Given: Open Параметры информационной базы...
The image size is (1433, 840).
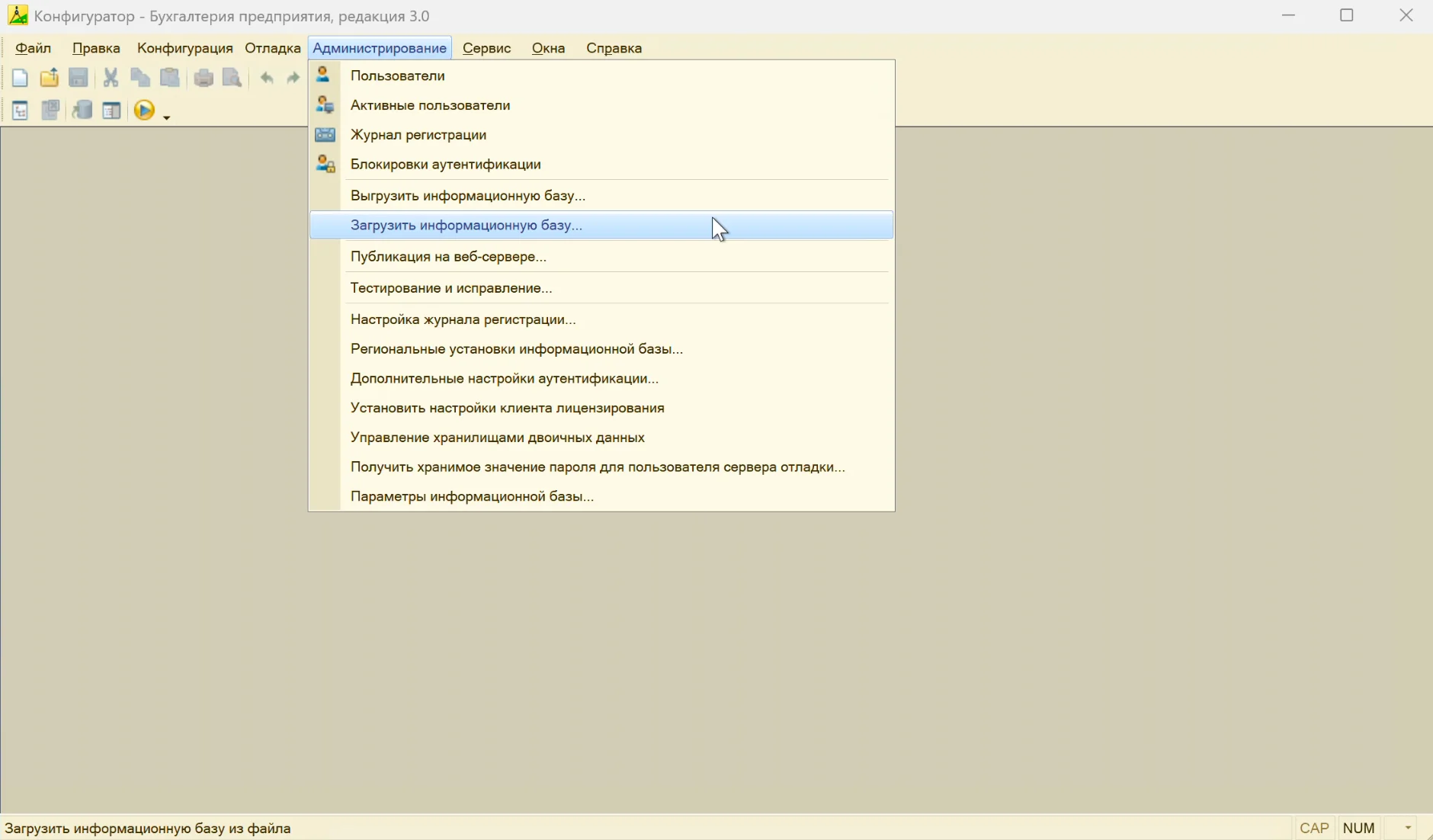Looking at the screenshot, I should [x=601, y=497].
